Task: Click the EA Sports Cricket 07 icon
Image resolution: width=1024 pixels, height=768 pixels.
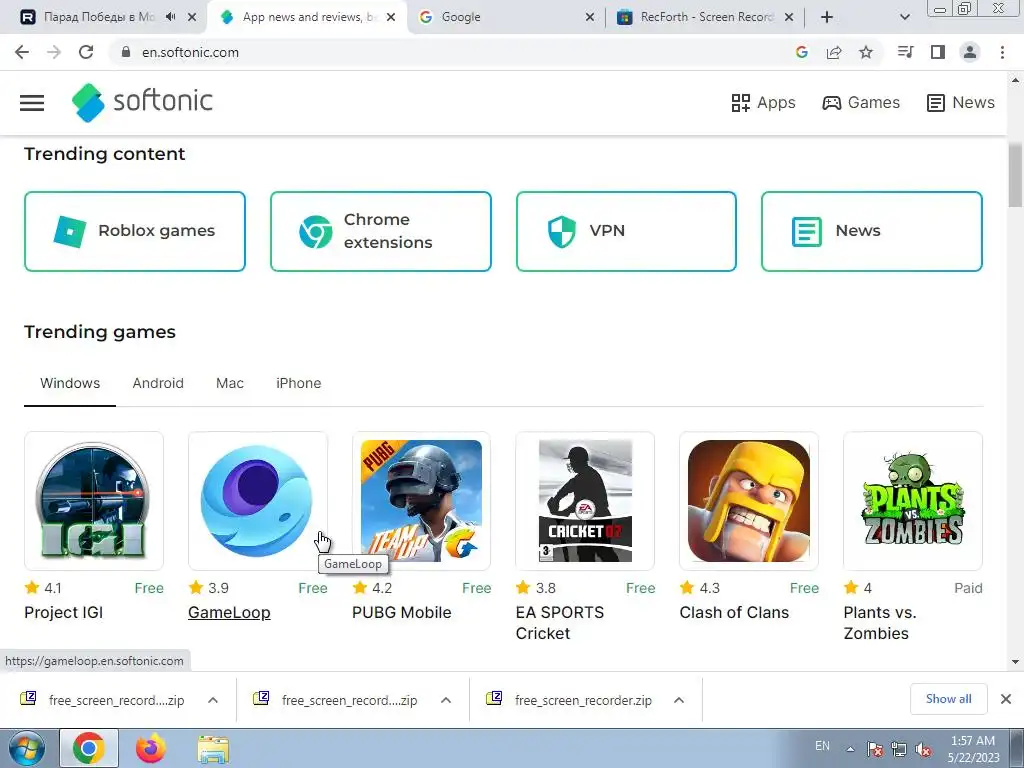Action: coord(585,501)
